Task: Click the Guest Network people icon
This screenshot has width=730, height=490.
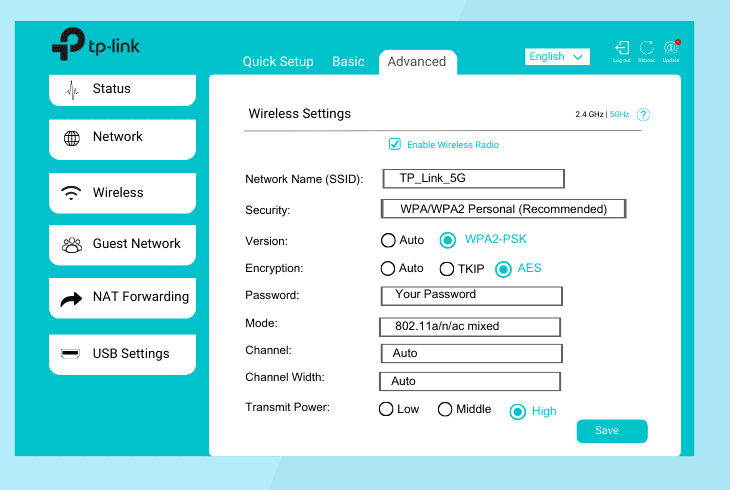Action: point(72,245)
